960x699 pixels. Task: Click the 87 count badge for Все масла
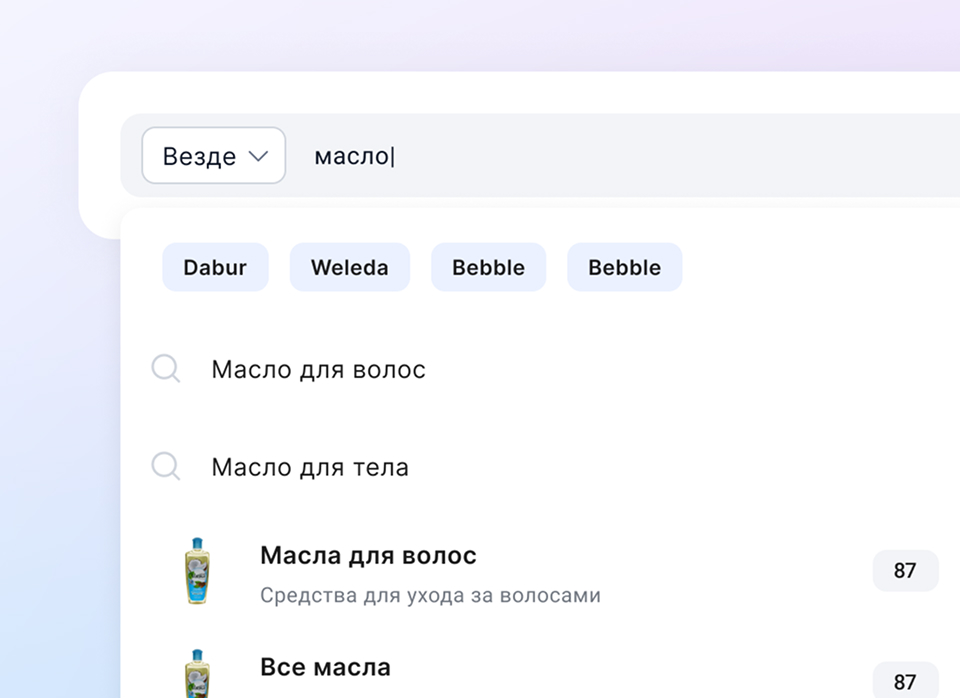pyautogui.click(x=905, y=681)
